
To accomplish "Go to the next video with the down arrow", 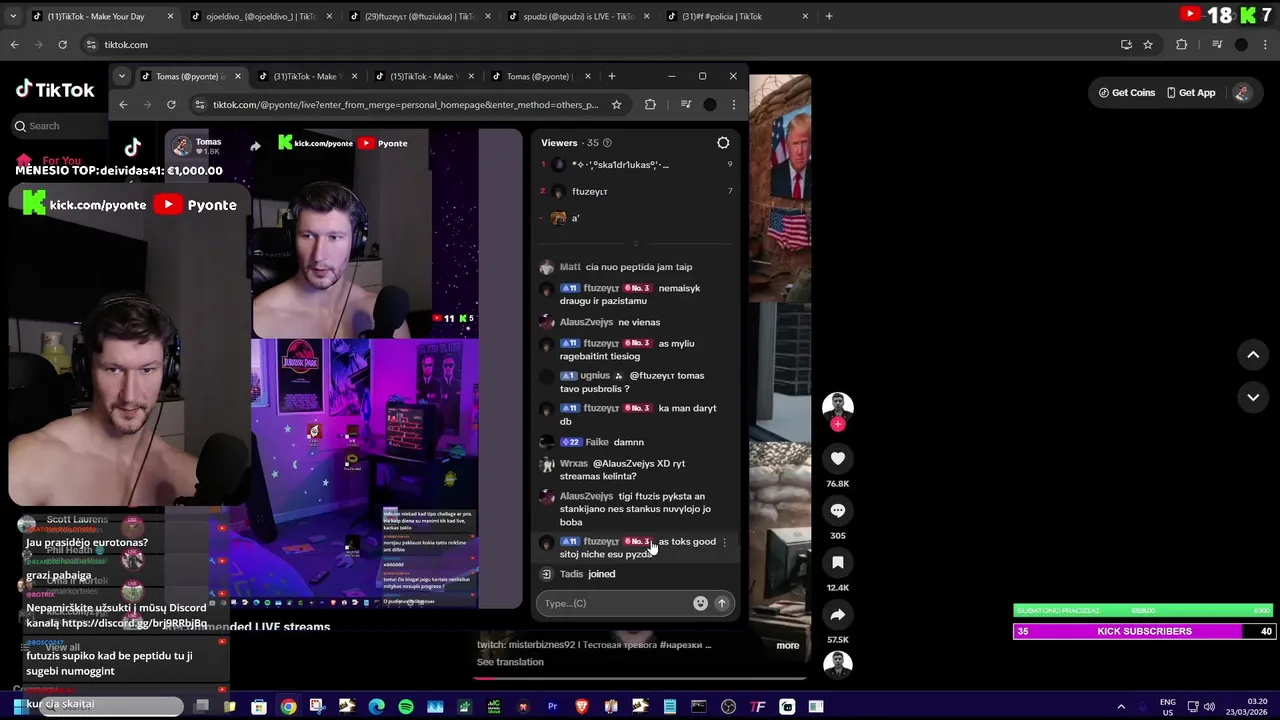I will point(1253,397).
